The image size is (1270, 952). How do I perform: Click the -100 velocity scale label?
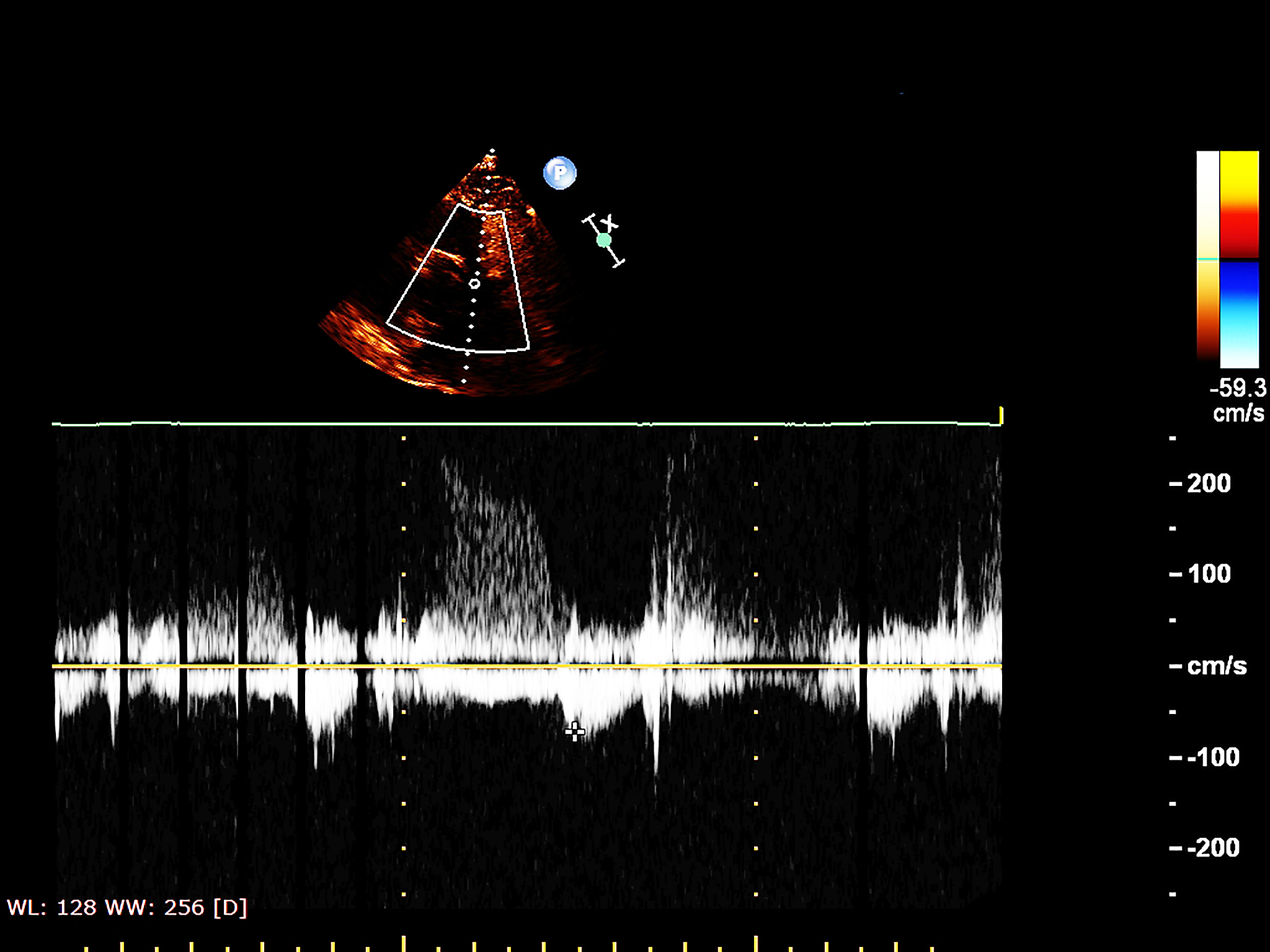1213,757
